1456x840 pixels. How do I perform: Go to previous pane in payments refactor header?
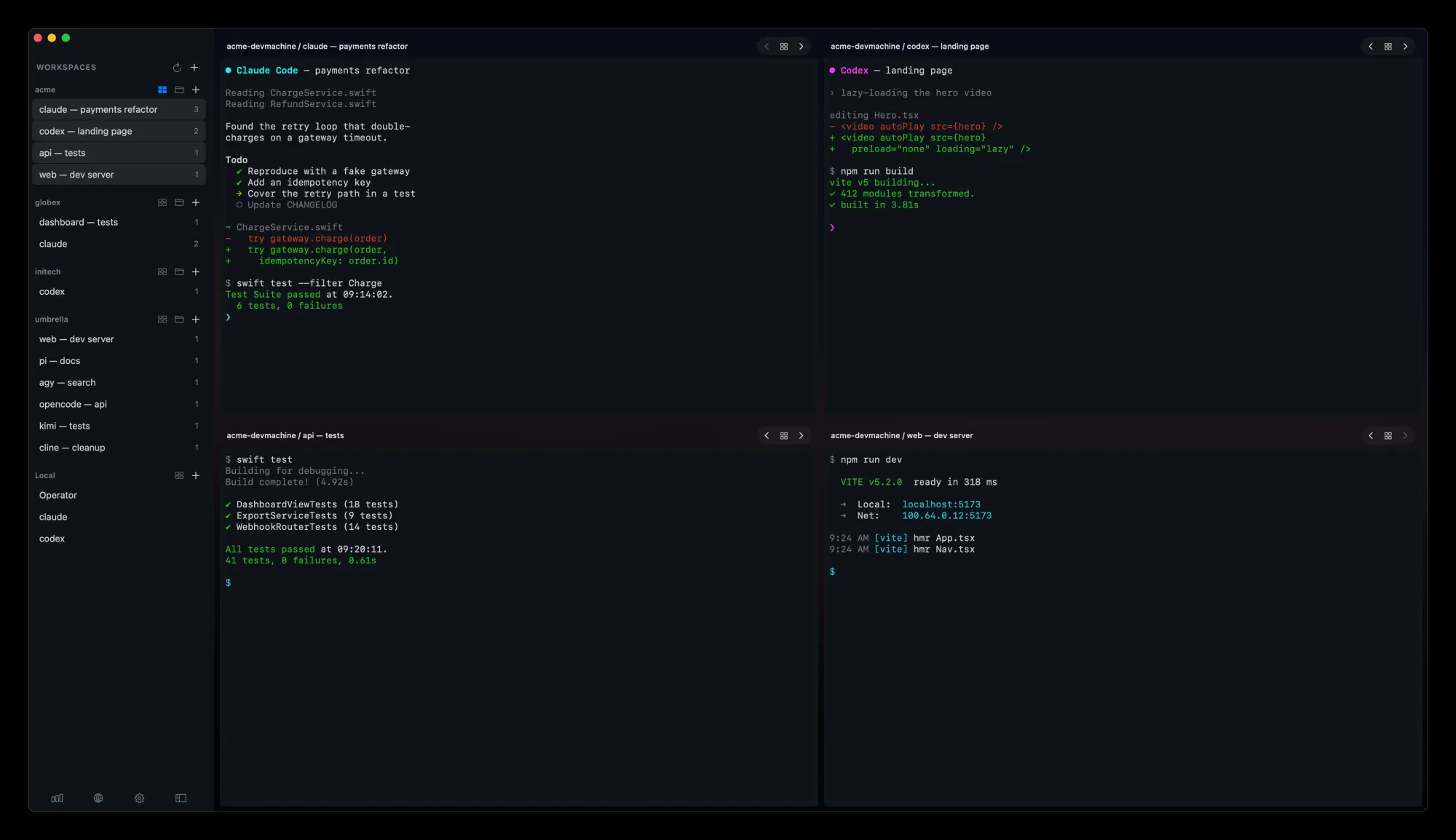[x=767, y=47]
